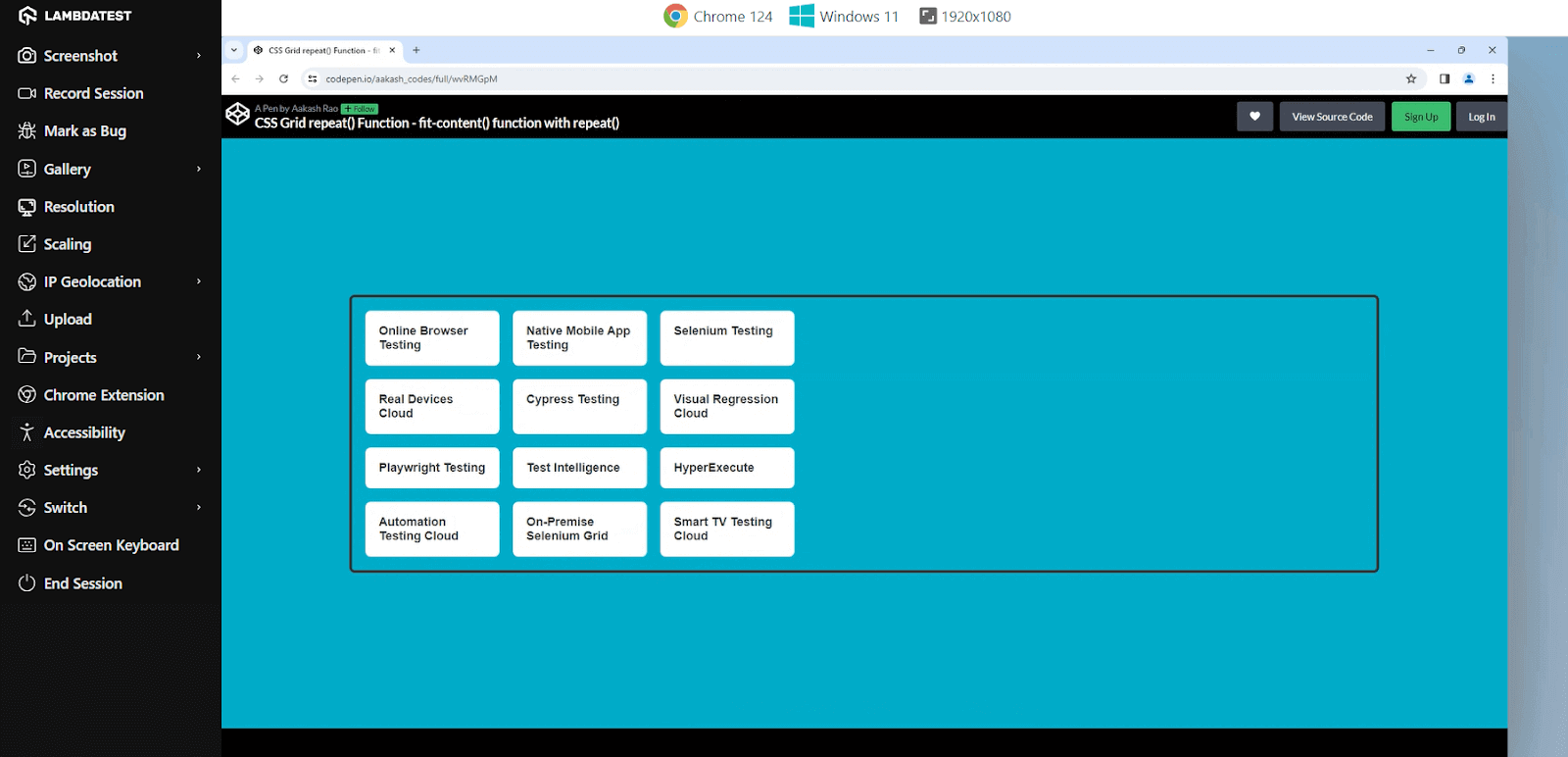Image resolution: width=1568 pixels, height=757 pixels.
Task: Click the Playwright Testing card
Action: click(x=432, y=468)
